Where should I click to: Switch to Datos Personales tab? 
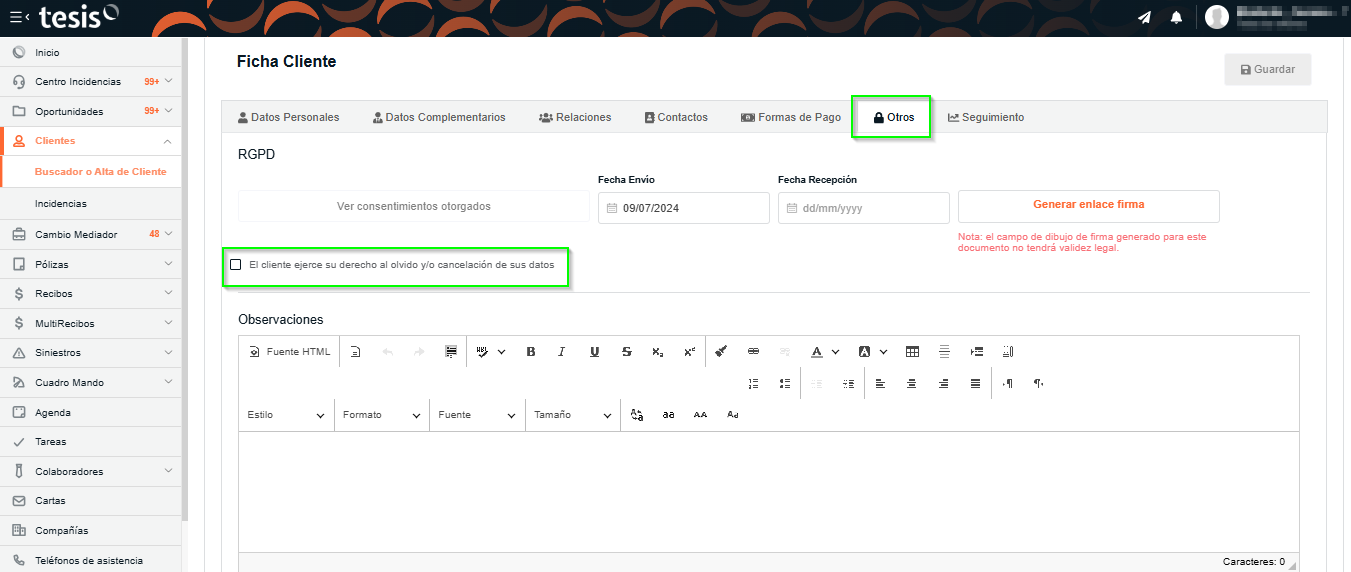(x=289, y=117)
